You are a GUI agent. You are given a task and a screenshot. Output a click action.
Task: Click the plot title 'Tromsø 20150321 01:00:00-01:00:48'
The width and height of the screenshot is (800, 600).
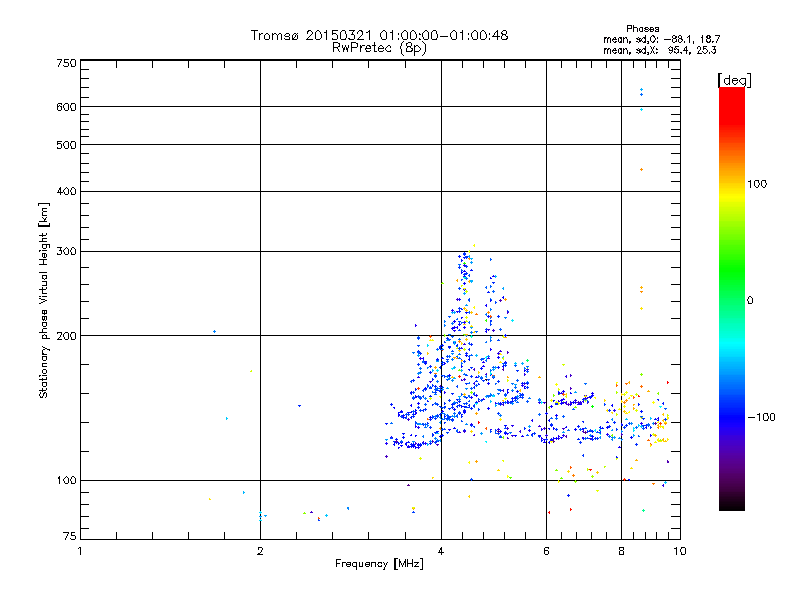pyautogui.click(x=379, y=35)
